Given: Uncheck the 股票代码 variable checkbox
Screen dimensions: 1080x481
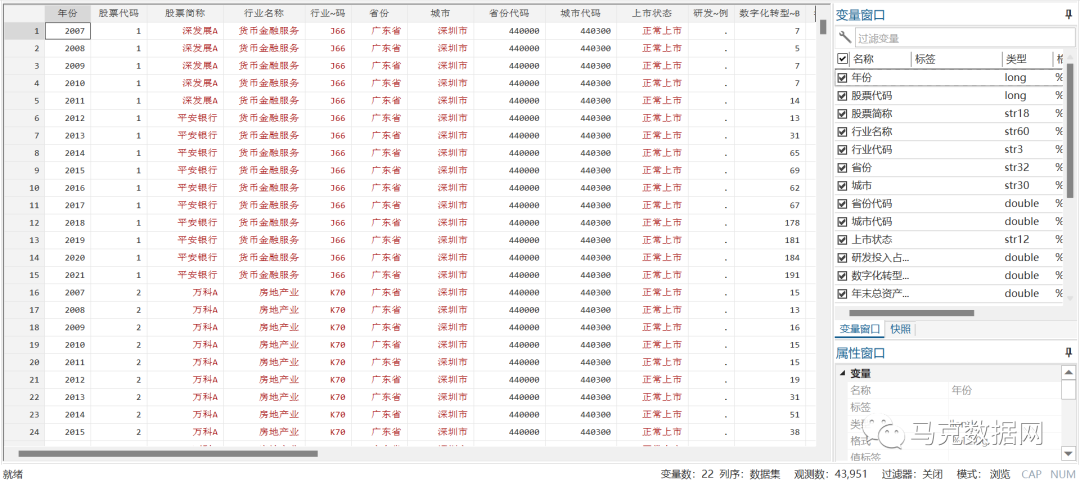Looking at the screenshot, I should pyautogui.click(x=842, y=96).
